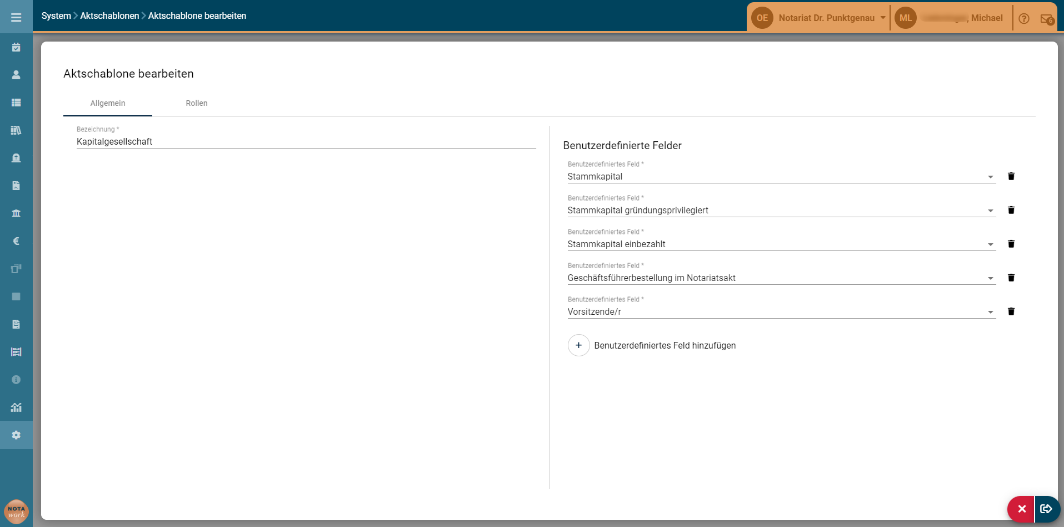
Task: Click Aktschablone bearbeiten breadcrumb entry
Action: point(197,16)
